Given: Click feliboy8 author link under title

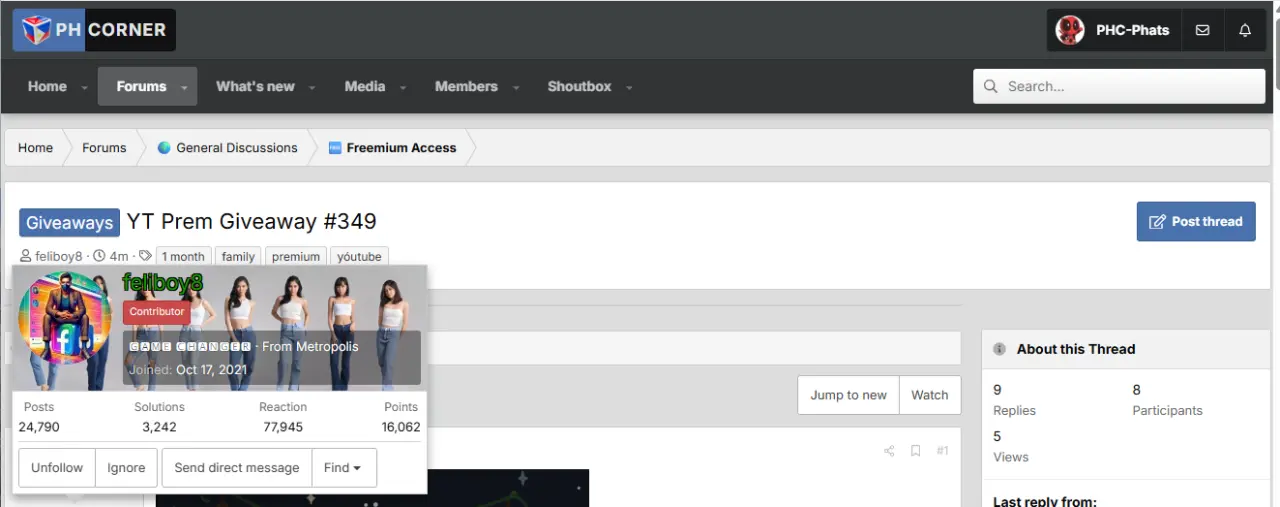Looking at the screenshot, I should pos(59,257).
